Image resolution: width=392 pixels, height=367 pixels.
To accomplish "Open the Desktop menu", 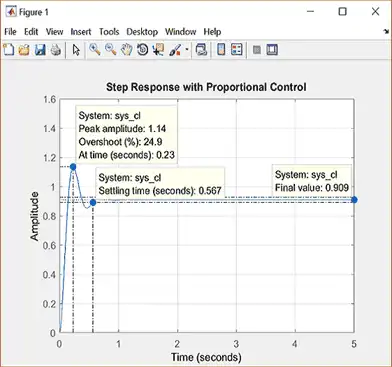I will coord(142,32).
